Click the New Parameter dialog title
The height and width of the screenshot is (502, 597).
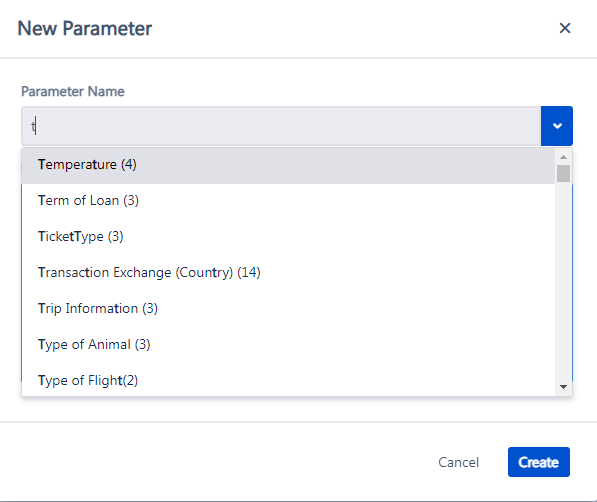coord(85,29)
